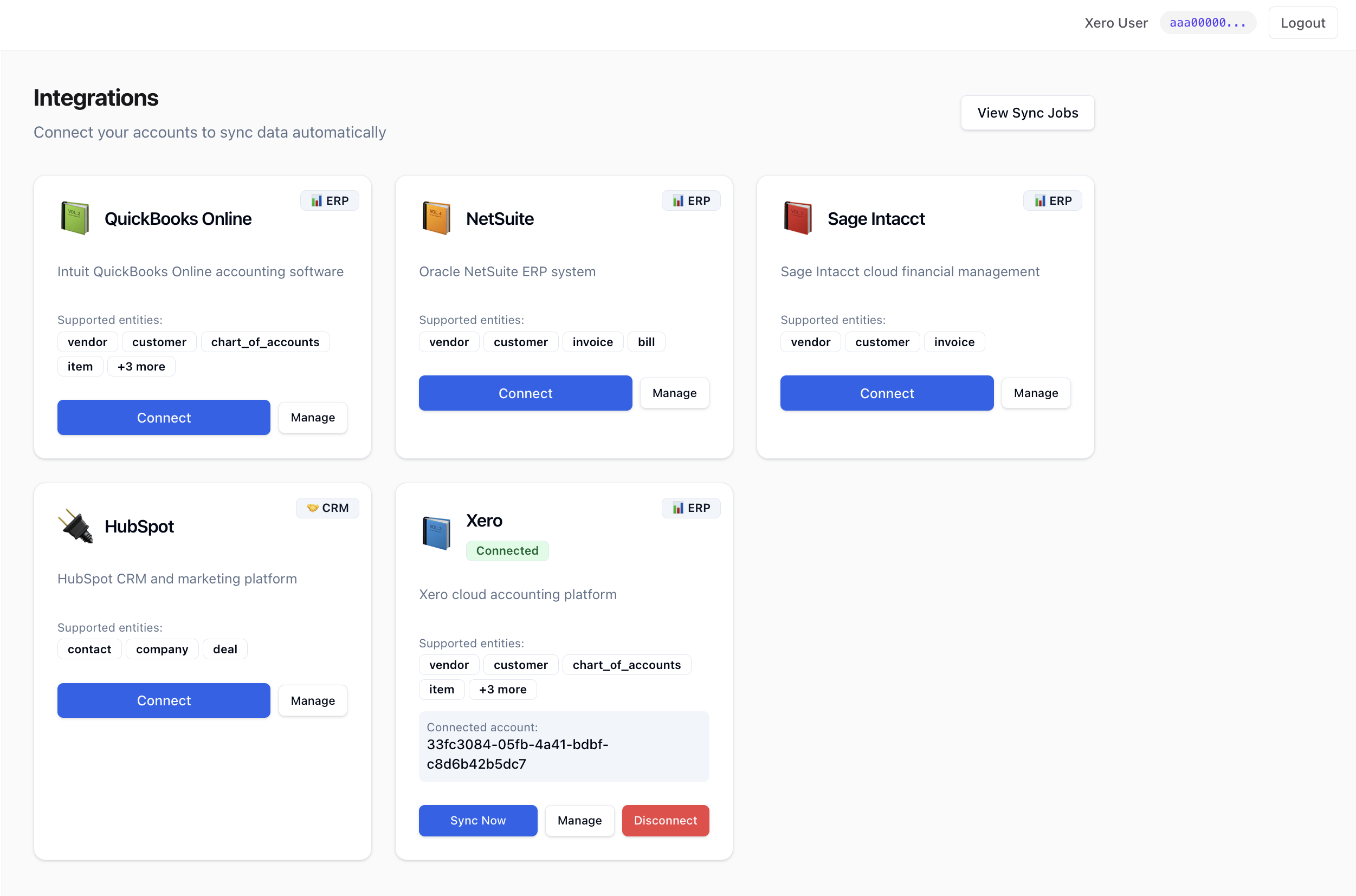This screenshot has width=1356, height=896.
Task: Select the 'invoice' entity chip on Sage Intacct
Action: (953, 342)
